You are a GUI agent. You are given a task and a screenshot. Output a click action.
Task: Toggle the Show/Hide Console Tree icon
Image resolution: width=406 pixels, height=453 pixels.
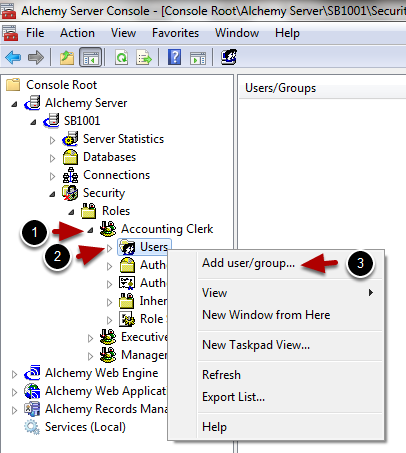91,57
